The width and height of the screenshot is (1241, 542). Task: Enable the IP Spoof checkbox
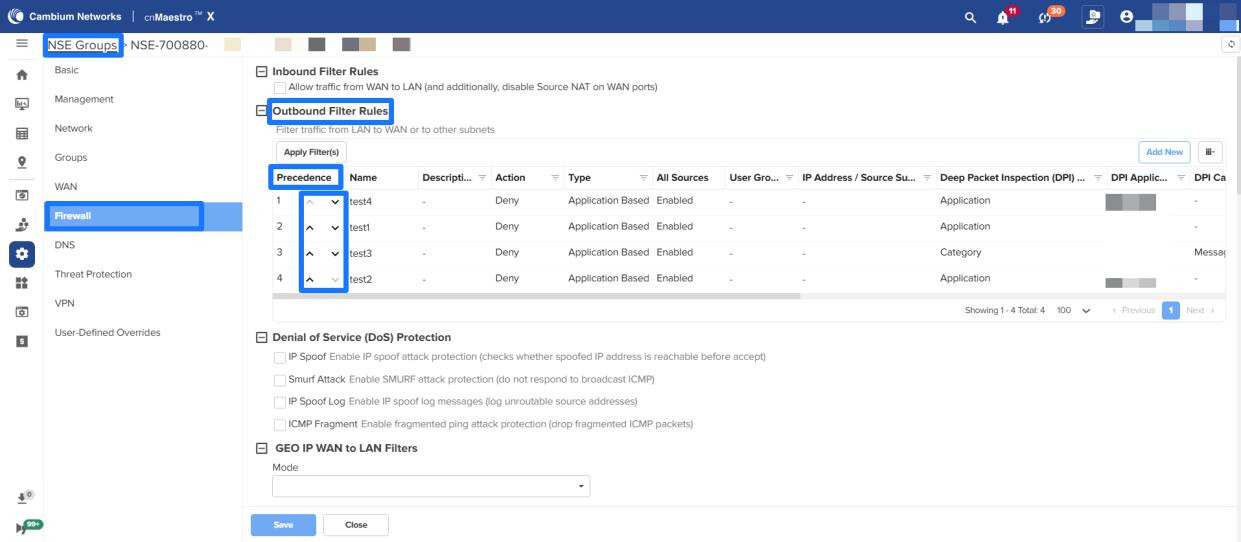[280, 357]
